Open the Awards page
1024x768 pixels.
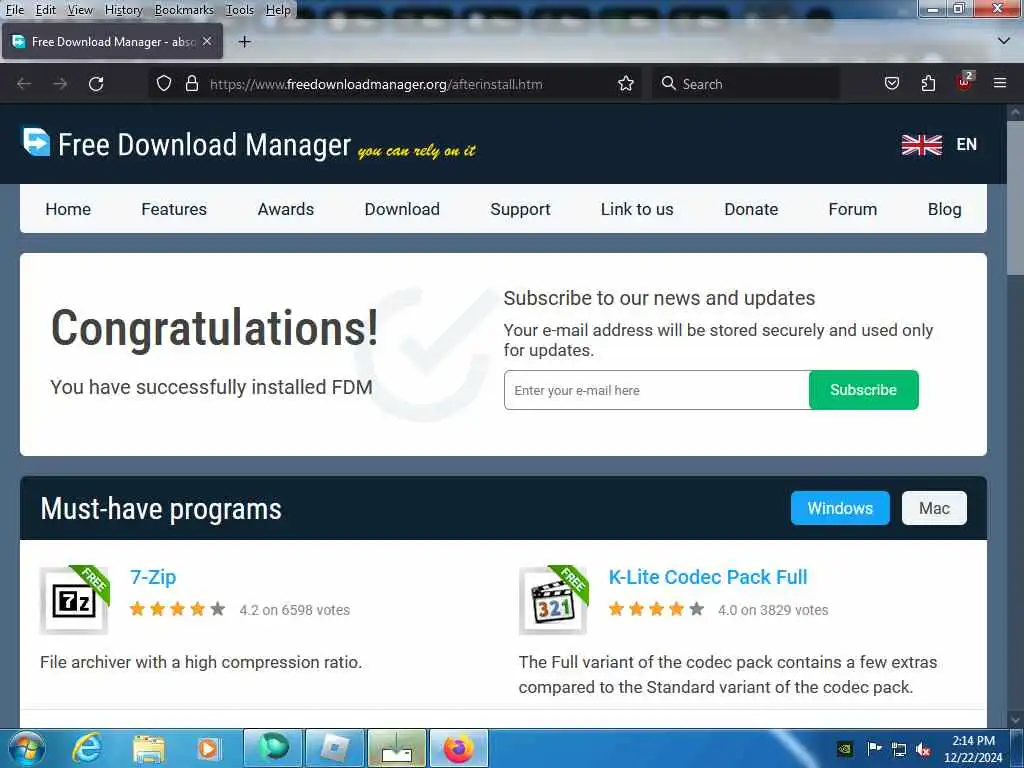click(x=285, y=209)
